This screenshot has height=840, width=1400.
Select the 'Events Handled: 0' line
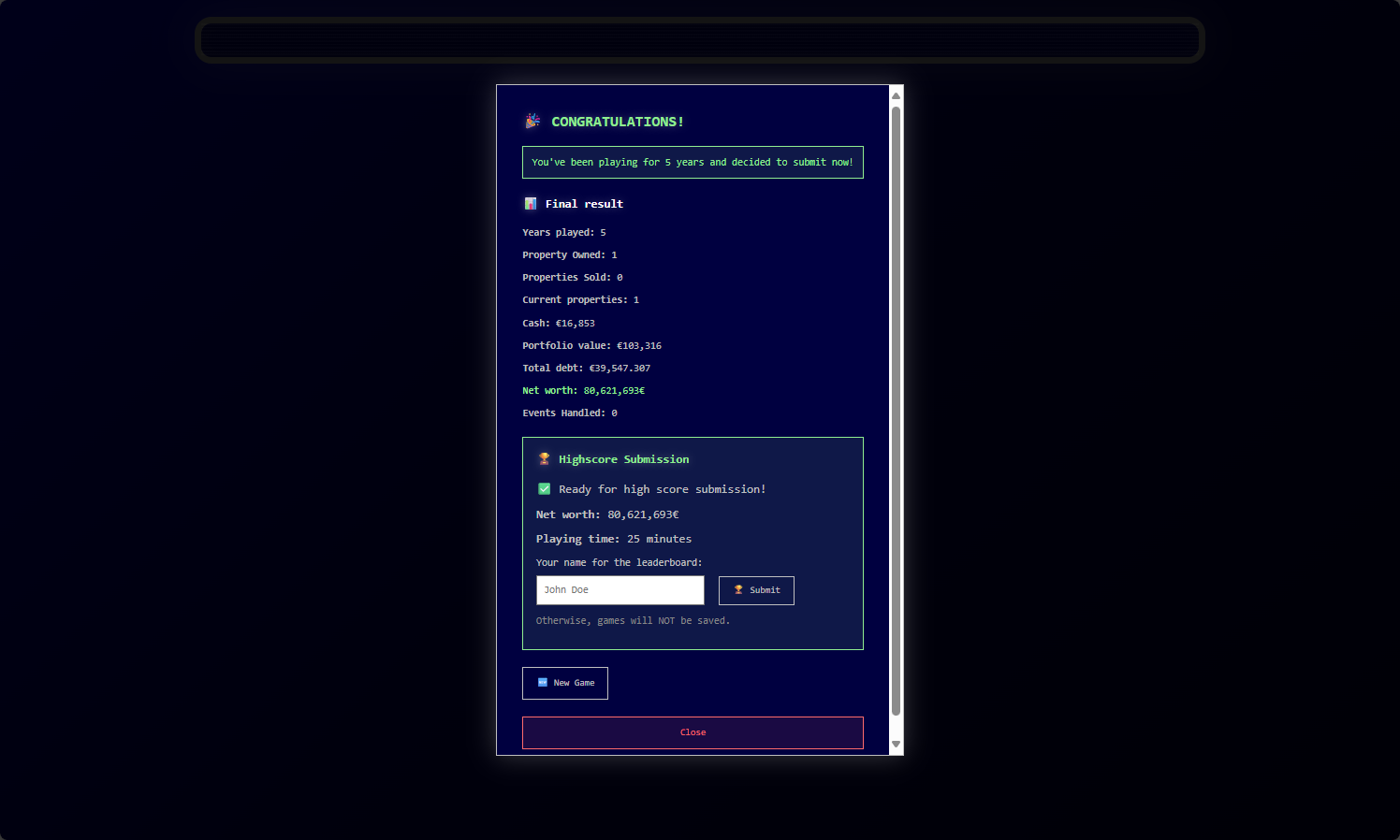click(570, 413)
